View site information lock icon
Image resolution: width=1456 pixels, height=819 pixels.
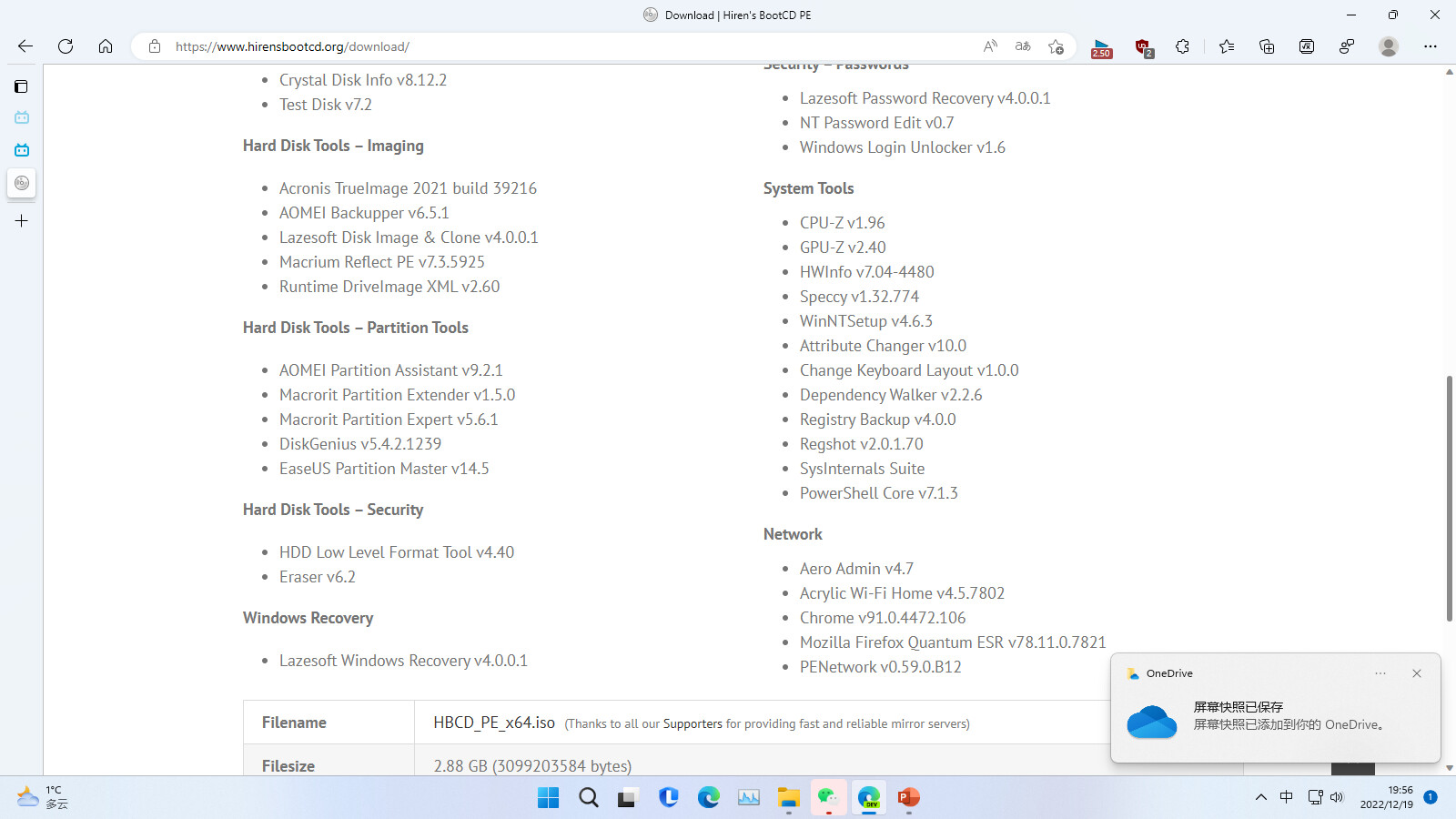[155, 46]
